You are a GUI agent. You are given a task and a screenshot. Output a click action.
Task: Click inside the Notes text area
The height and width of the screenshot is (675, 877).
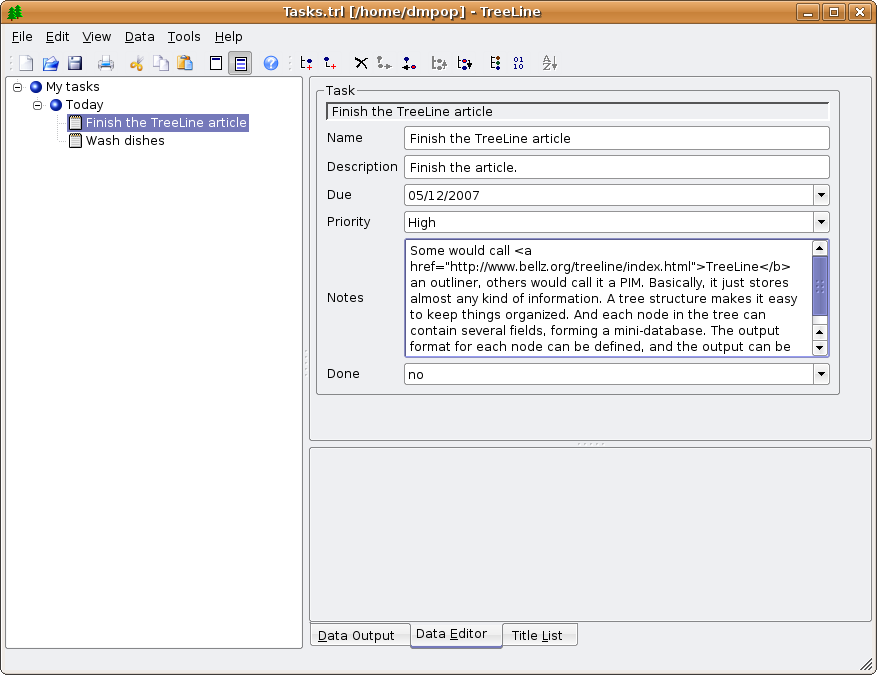tap(609, 298)
